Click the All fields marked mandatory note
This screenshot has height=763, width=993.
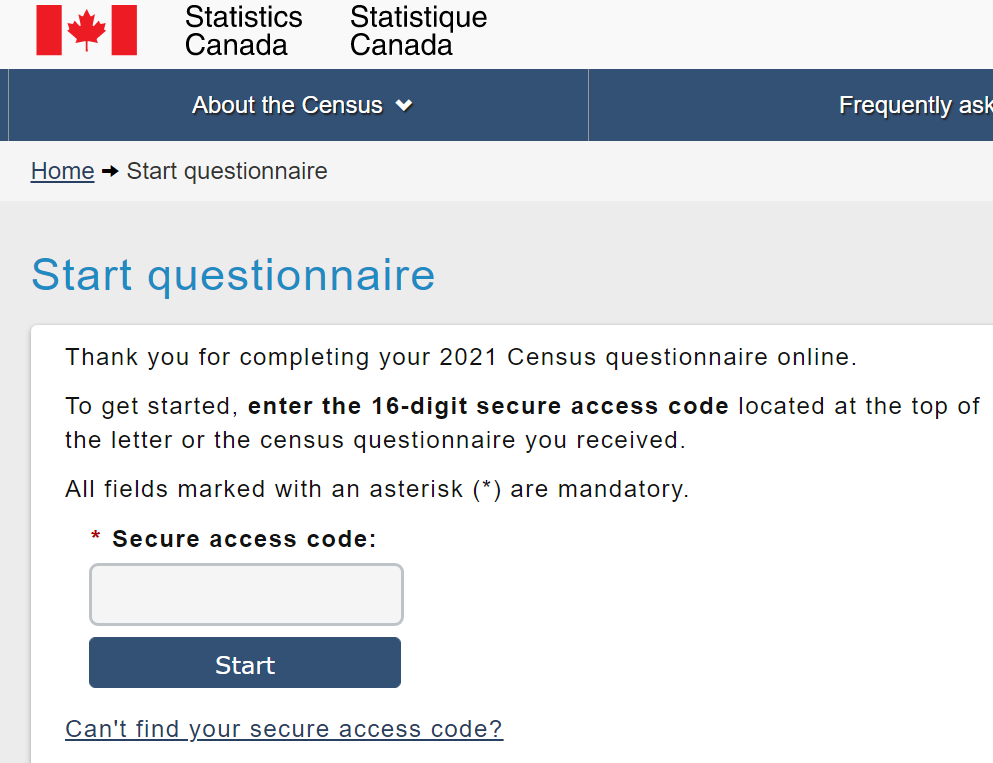coord(377,489)
